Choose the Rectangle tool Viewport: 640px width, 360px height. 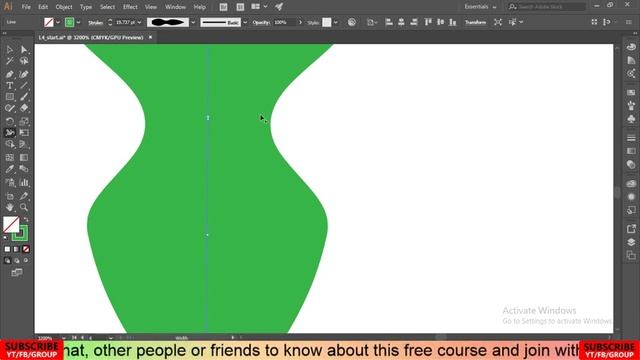point(10,97)
